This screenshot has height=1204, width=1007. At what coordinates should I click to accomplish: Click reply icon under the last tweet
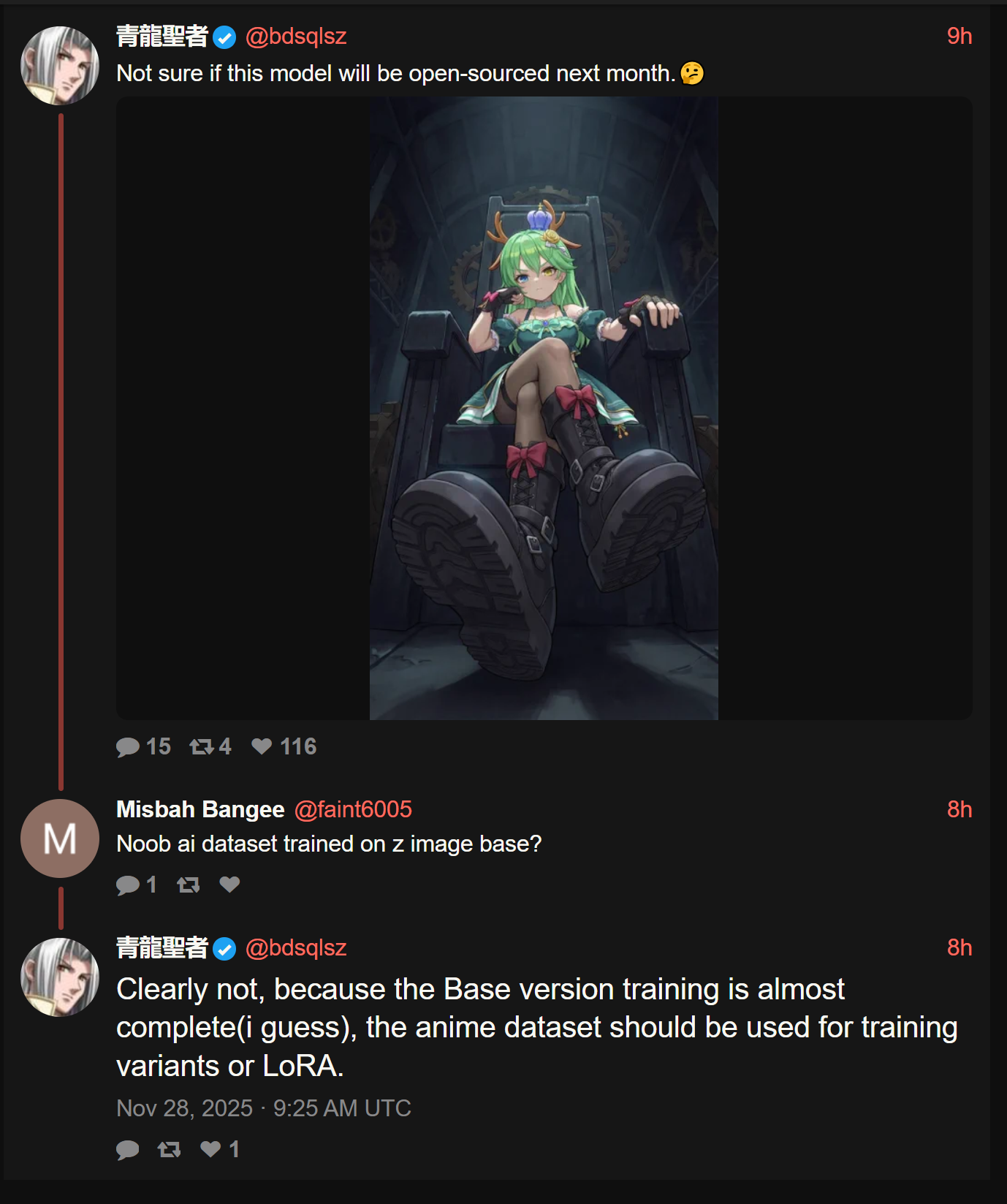tap(128, 1149)
